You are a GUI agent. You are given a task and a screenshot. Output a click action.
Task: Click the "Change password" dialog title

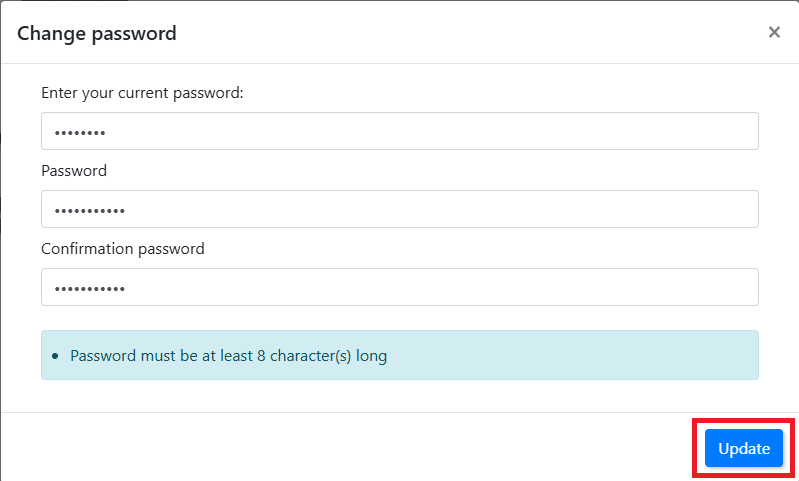coord(97,33)
